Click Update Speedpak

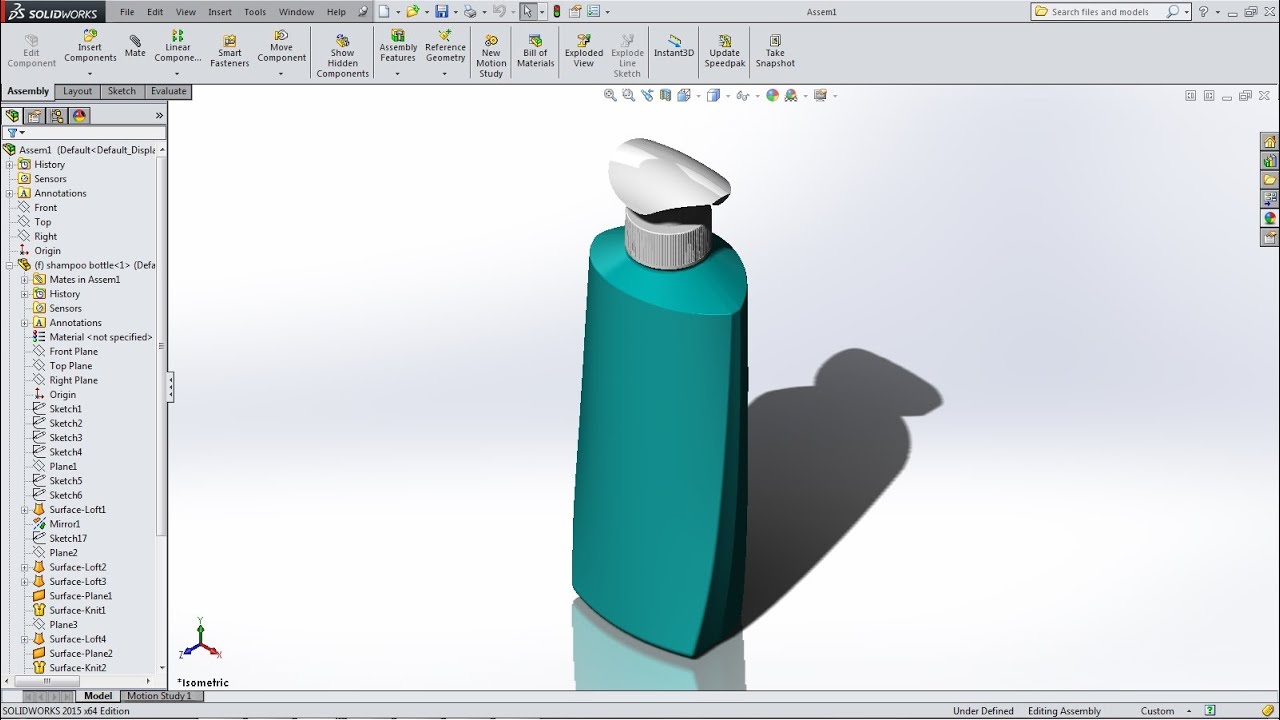point(724,51)
